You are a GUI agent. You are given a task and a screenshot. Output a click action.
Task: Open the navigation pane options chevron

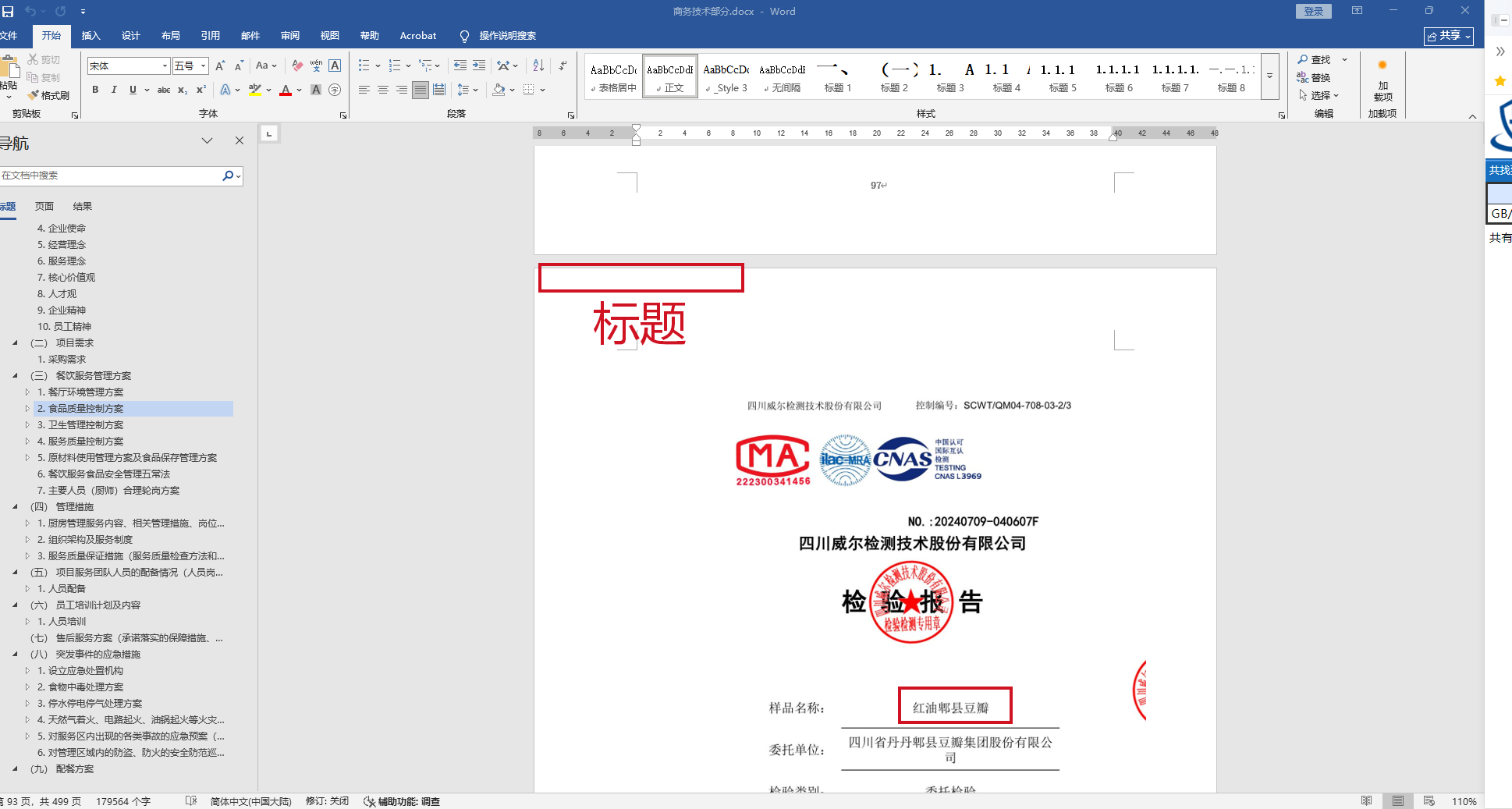pos(207,140)
